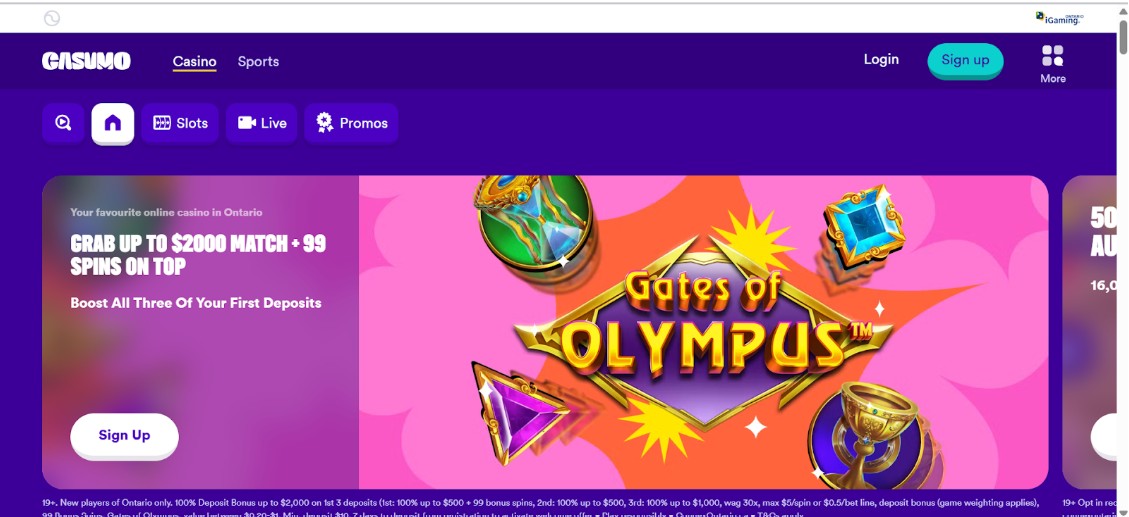Select the Home icon button
The image size is (1129, 517).
point(113,123)
